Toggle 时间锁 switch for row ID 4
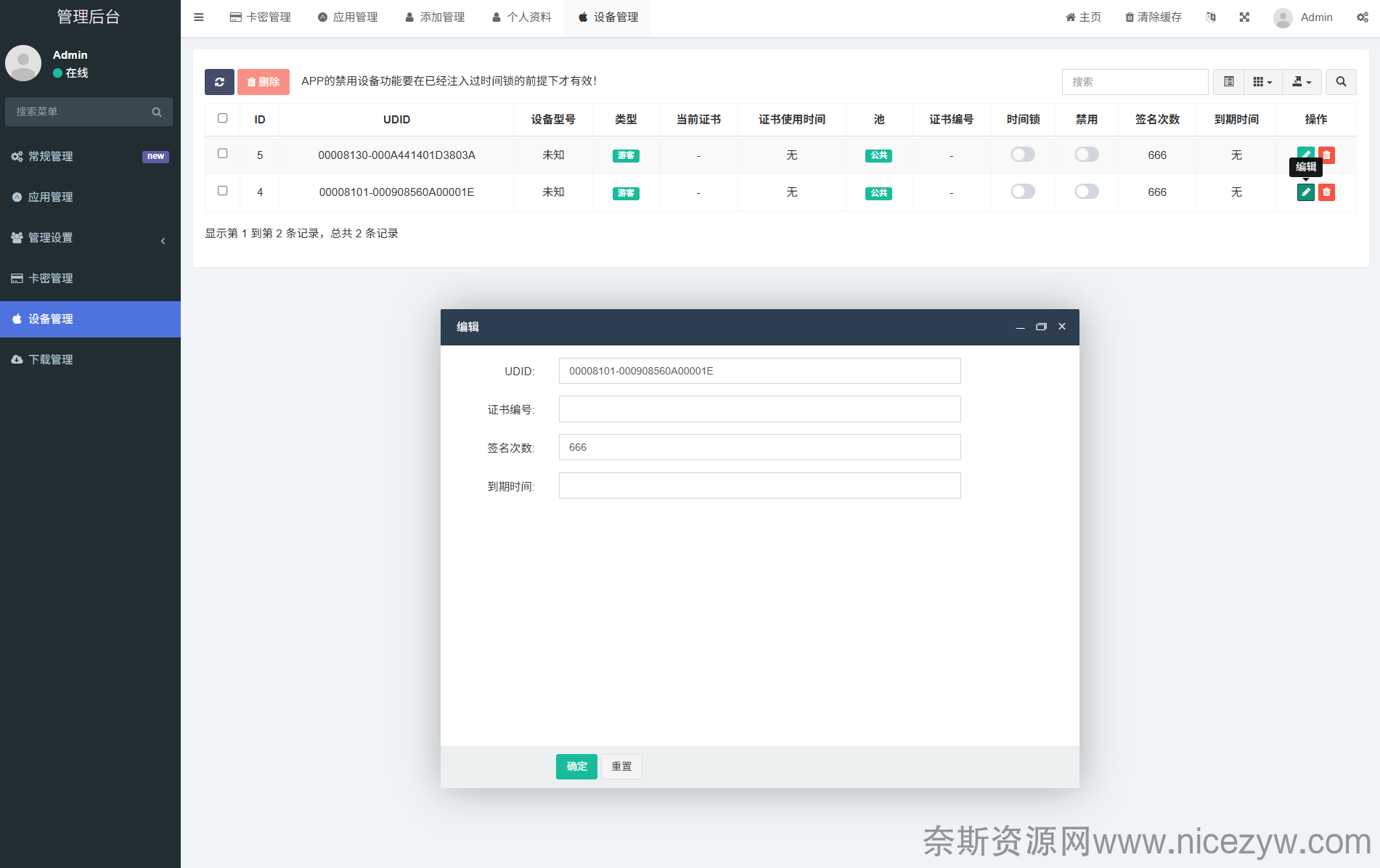Image resolution: width=1380 pixels, height=868 pixels. [1023, 192]
